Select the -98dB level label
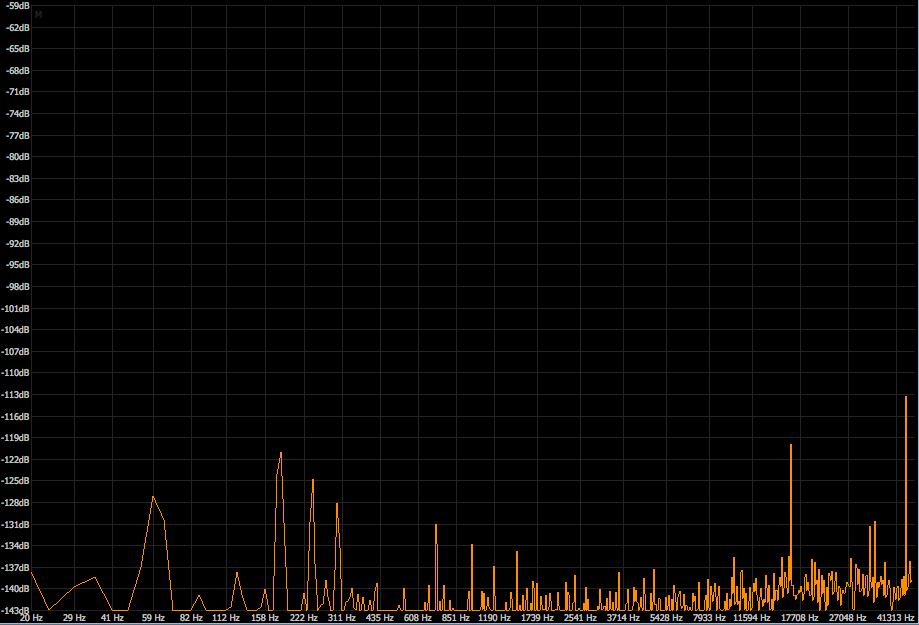Screen dimensions: 919x625 (x=18, y=286)
